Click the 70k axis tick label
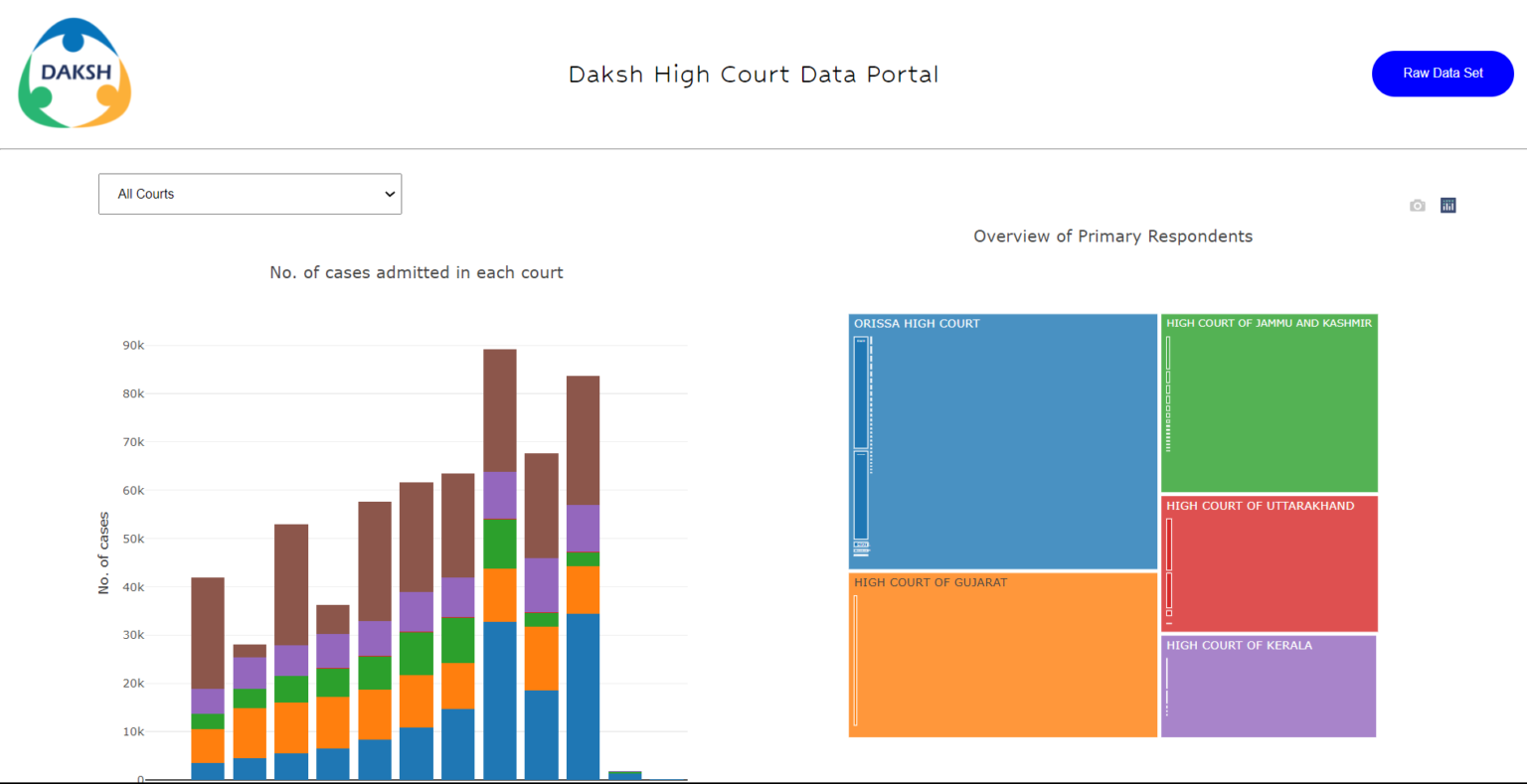This screenshot has height=784, width=1527. pyautogui.click(x=133, y=442)
